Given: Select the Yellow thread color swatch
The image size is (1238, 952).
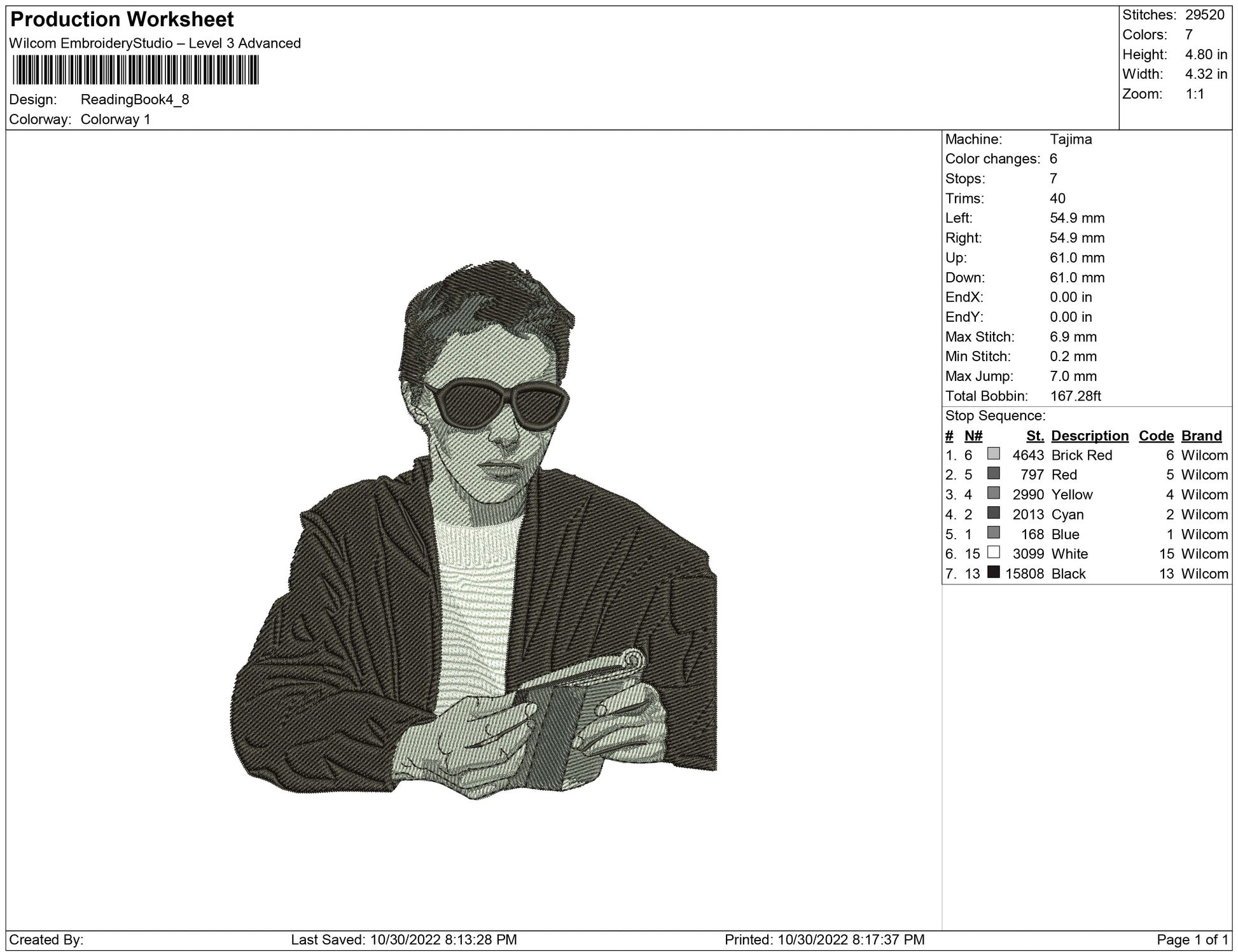Looking at the screenshot, I should coord(993,493).
